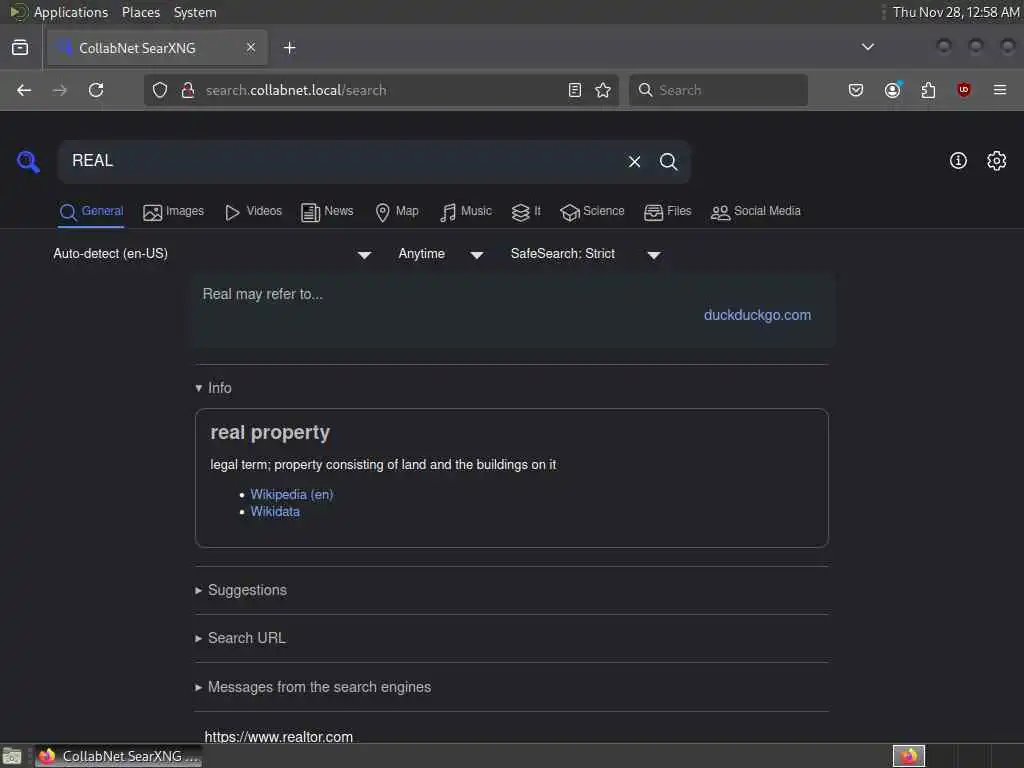Open the About info icon
This screenshot has width=1024, height=768.
958,161
